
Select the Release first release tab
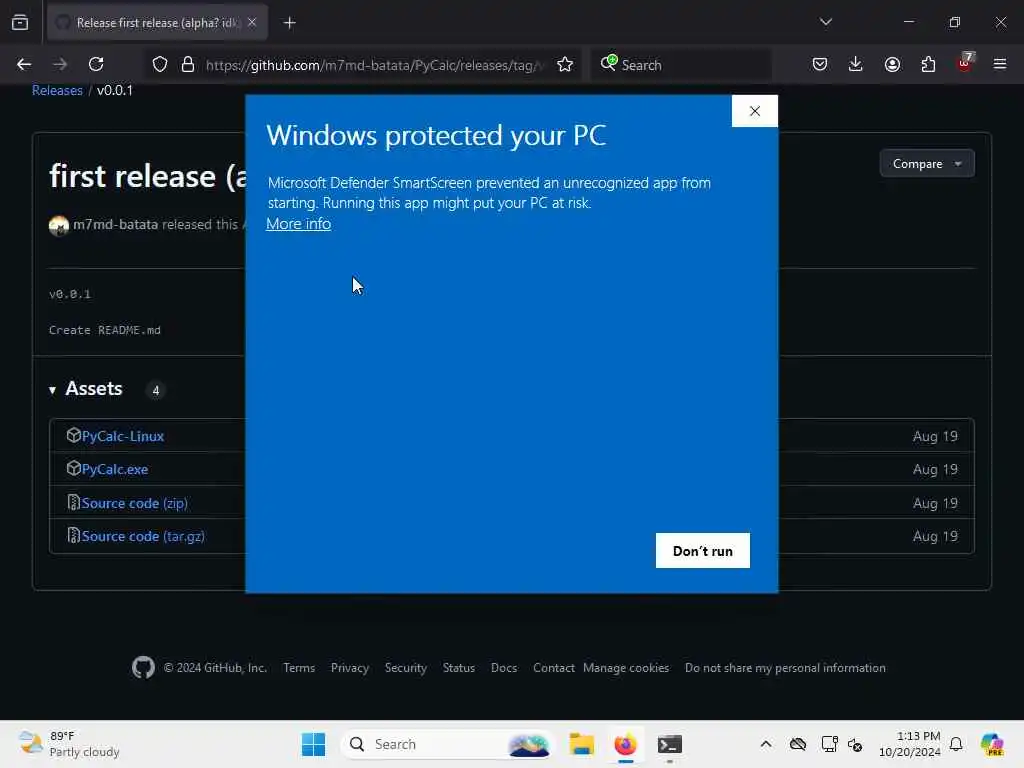158,22
